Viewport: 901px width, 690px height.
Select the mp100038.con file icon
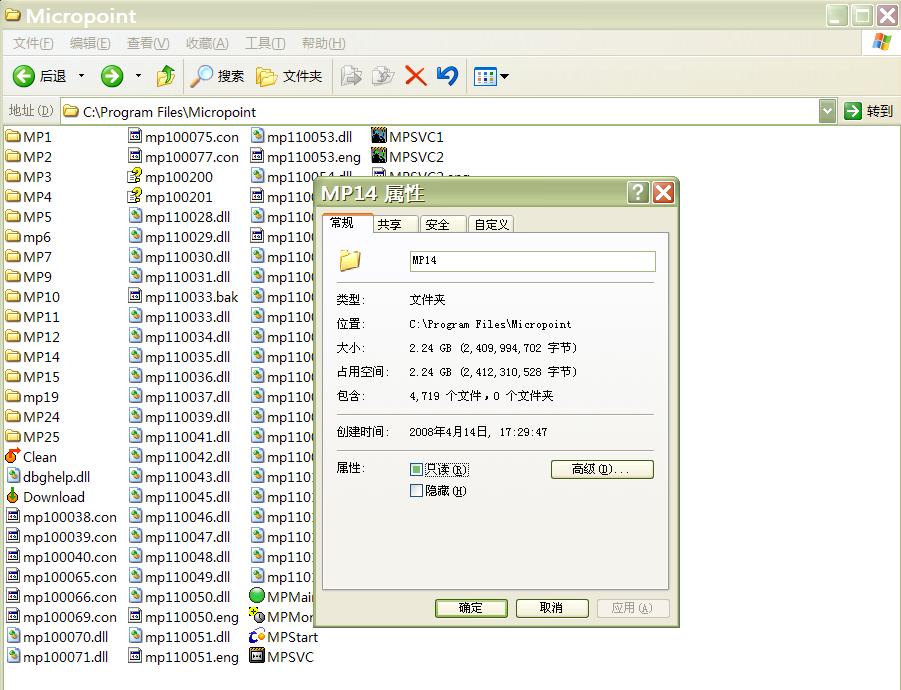[x=13, y=516]
